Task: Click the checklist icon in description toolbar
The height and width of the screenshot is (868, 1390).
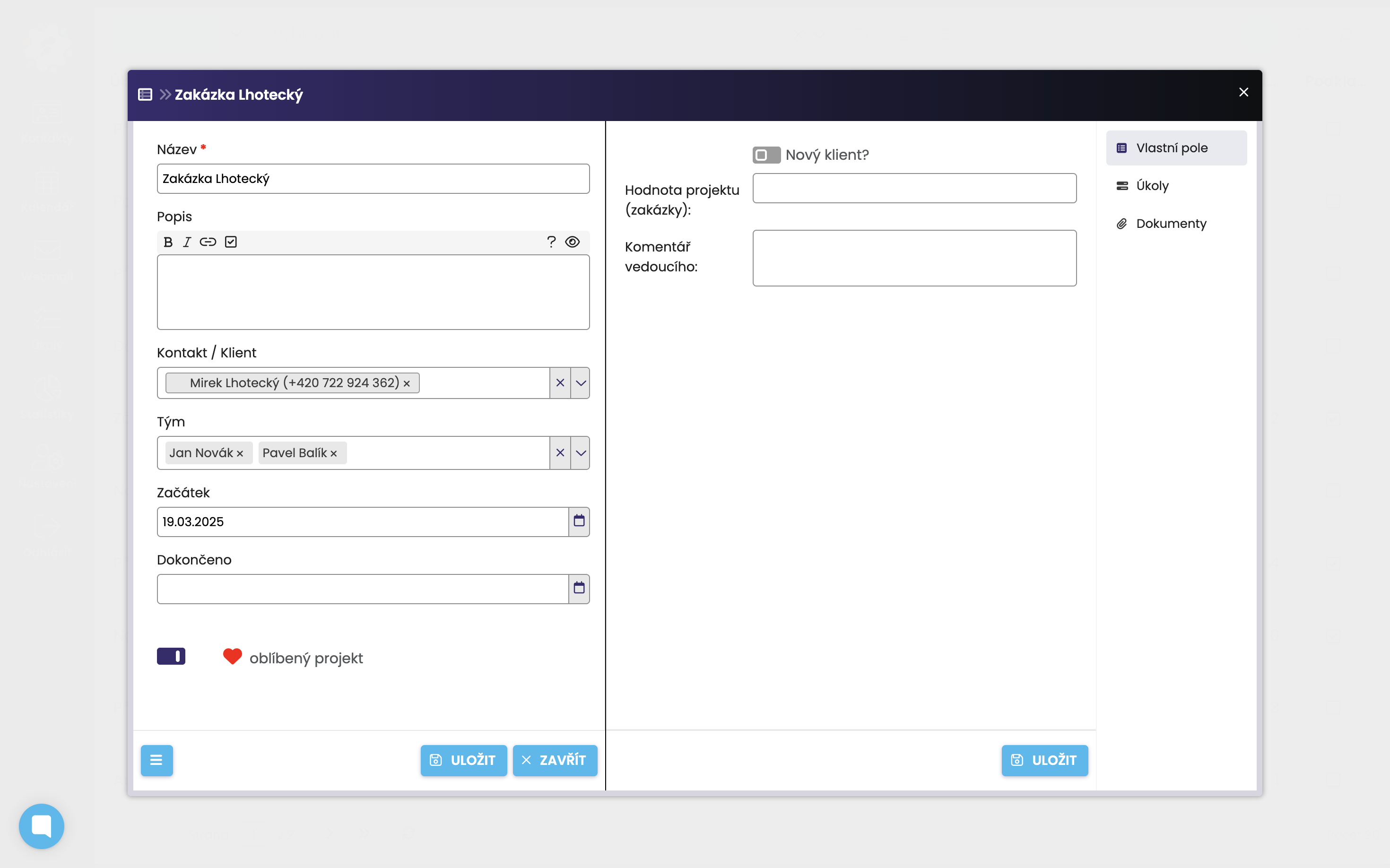Action: click(231, 242)
